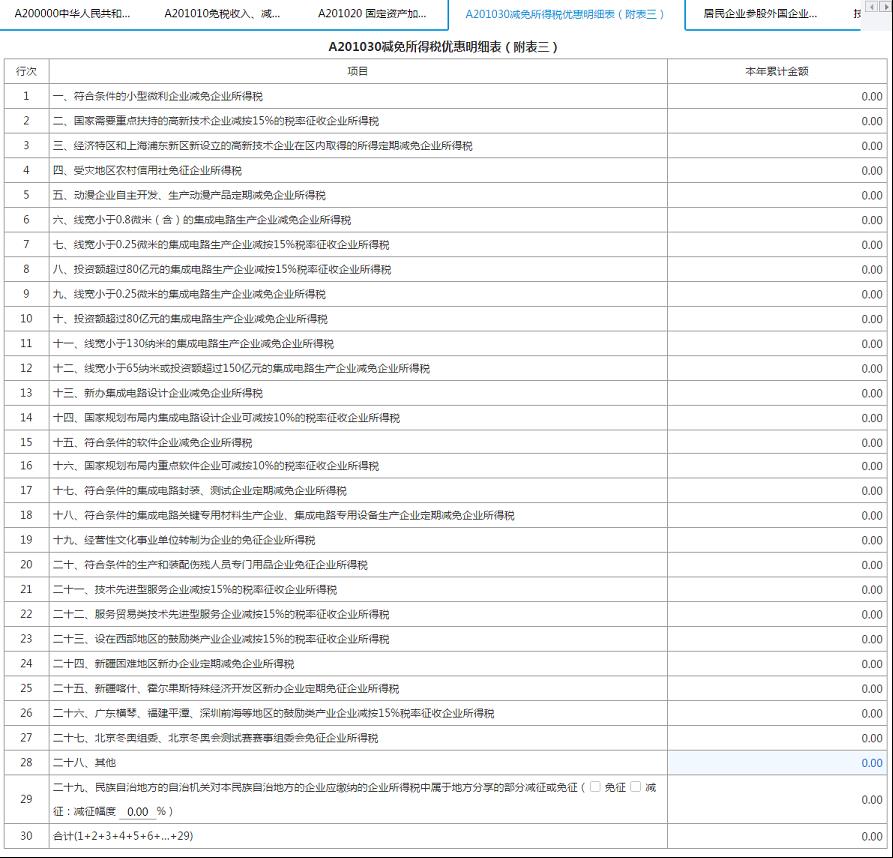Click the partially visible rightmost tab
This screenshot has width=893, height=858.
coord(856,14)
